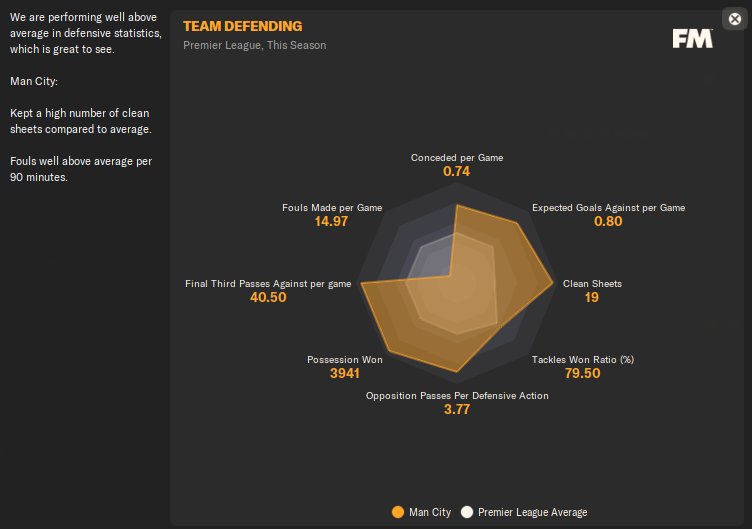Select the Clean Sheets axis label
The width and height of the screenshot is (752, 529).
click(592, 284)
